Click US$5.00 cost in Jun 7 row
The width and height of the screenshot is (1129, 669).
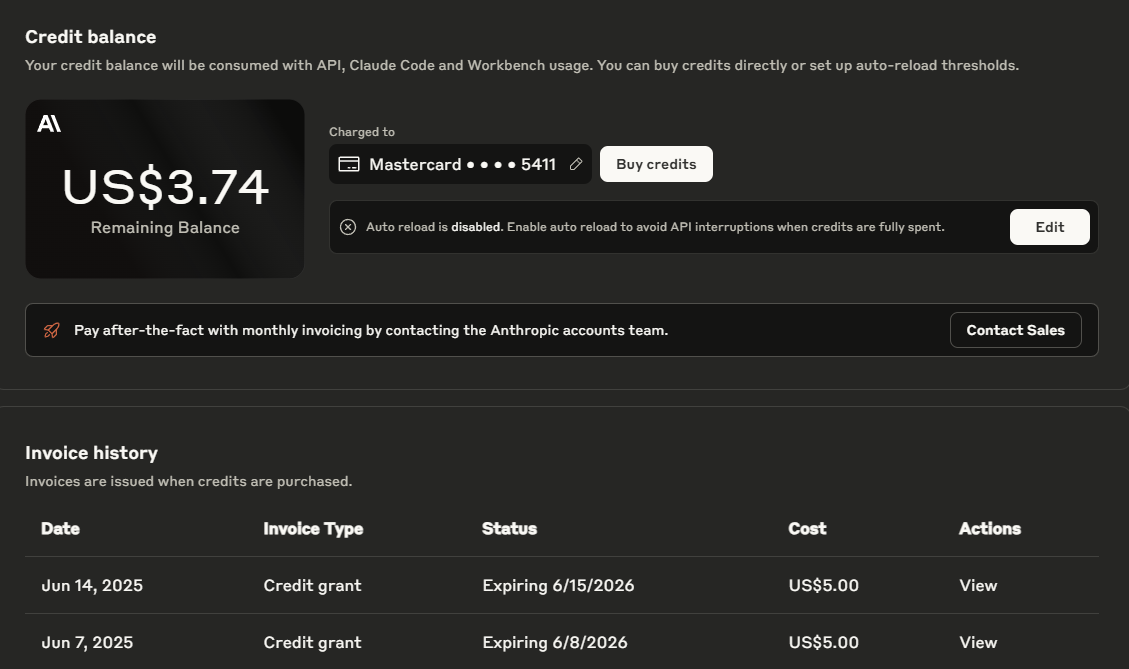[x=824, y=642]
